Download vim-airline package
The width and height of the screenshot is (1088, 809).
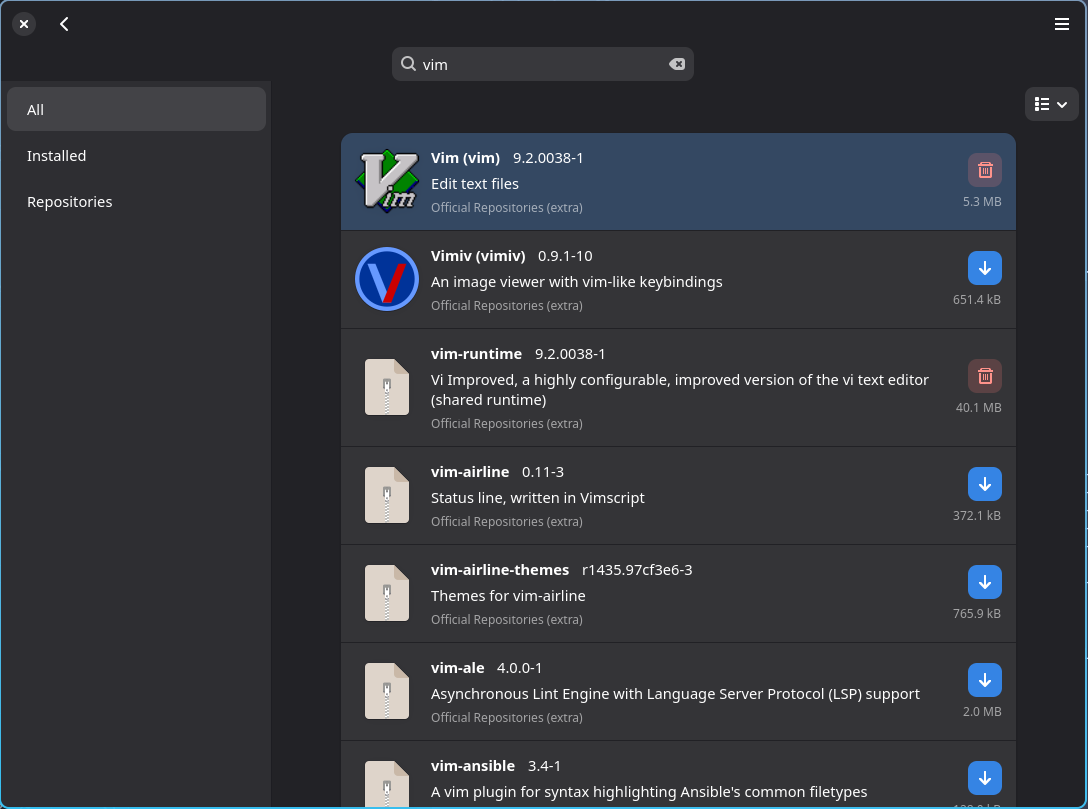984,484
